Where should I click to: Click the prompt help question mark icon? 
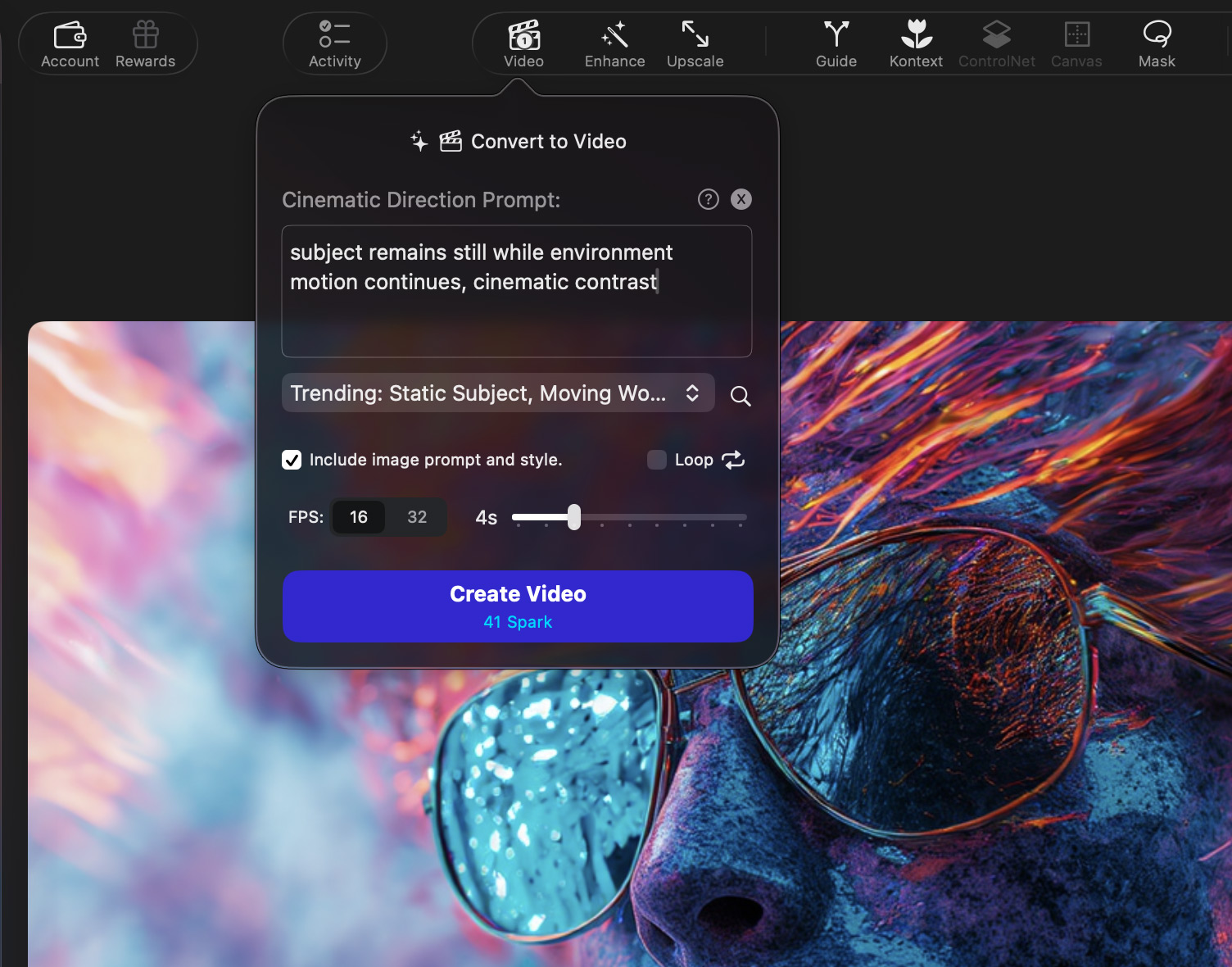(708, 199)
